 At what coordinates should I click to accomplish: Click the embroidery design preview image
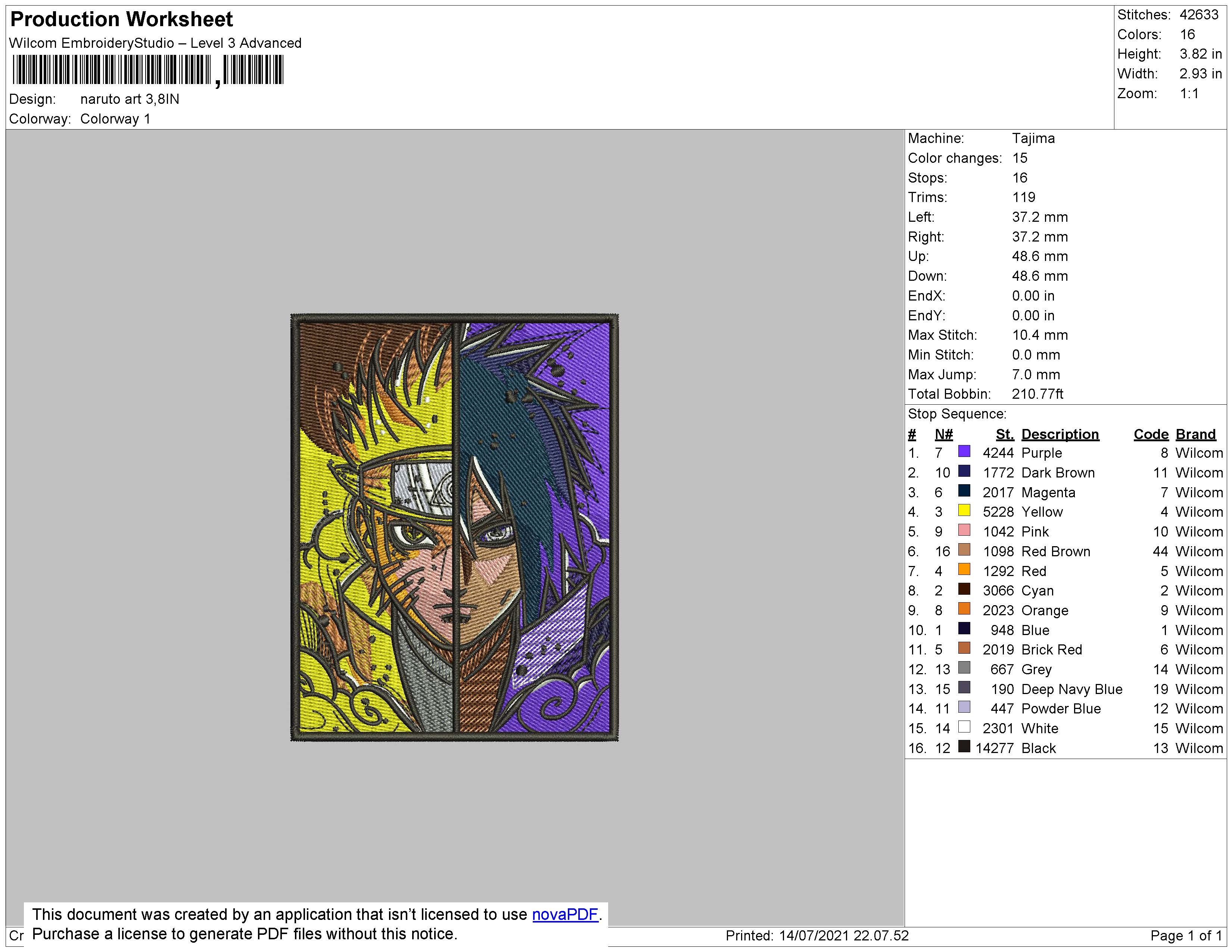(x=455, y=527)
